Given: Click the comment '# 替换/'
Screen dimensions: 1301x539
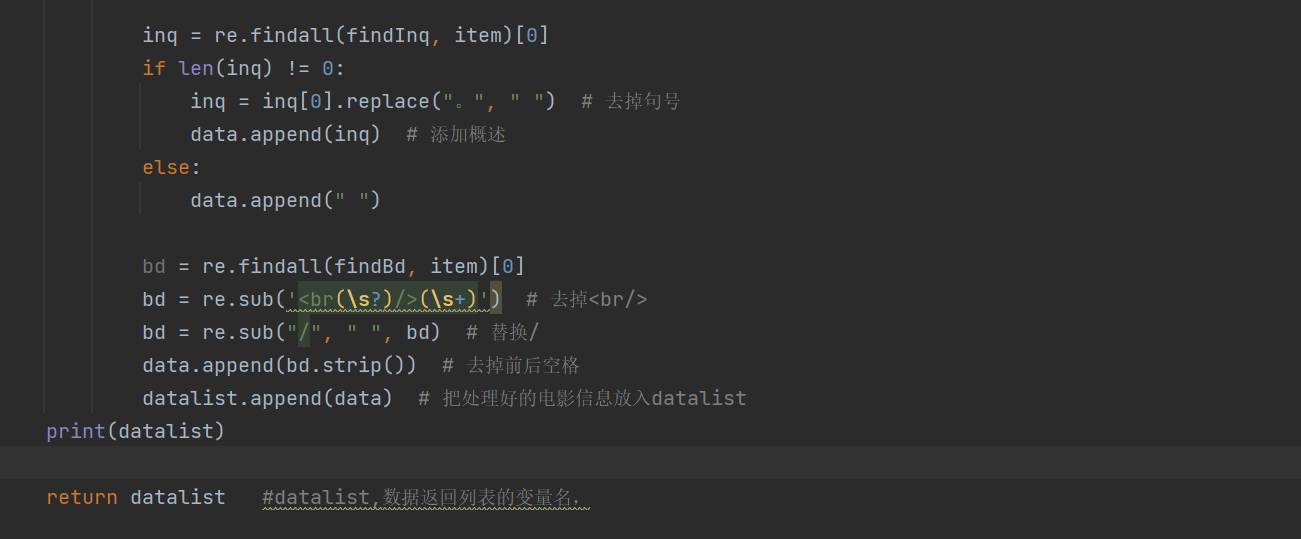Looking at the screenshot, I should point(502,333).
